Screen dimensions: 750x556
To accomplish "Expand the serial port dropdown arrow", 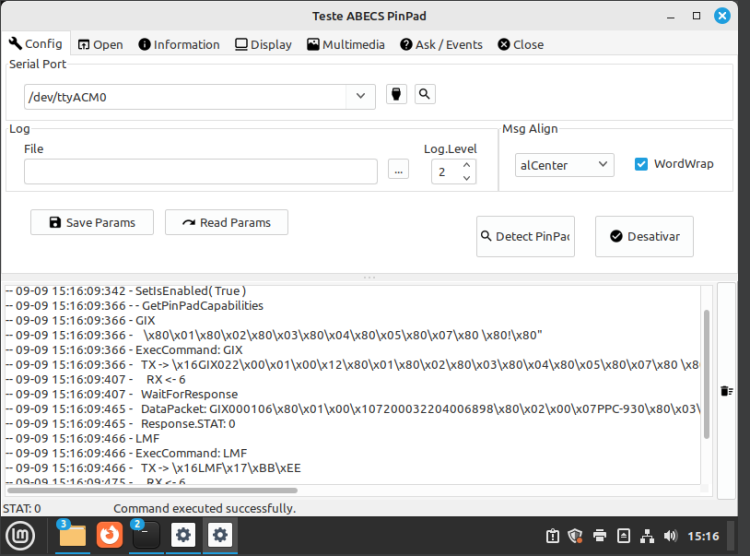I will click(361, 96).
